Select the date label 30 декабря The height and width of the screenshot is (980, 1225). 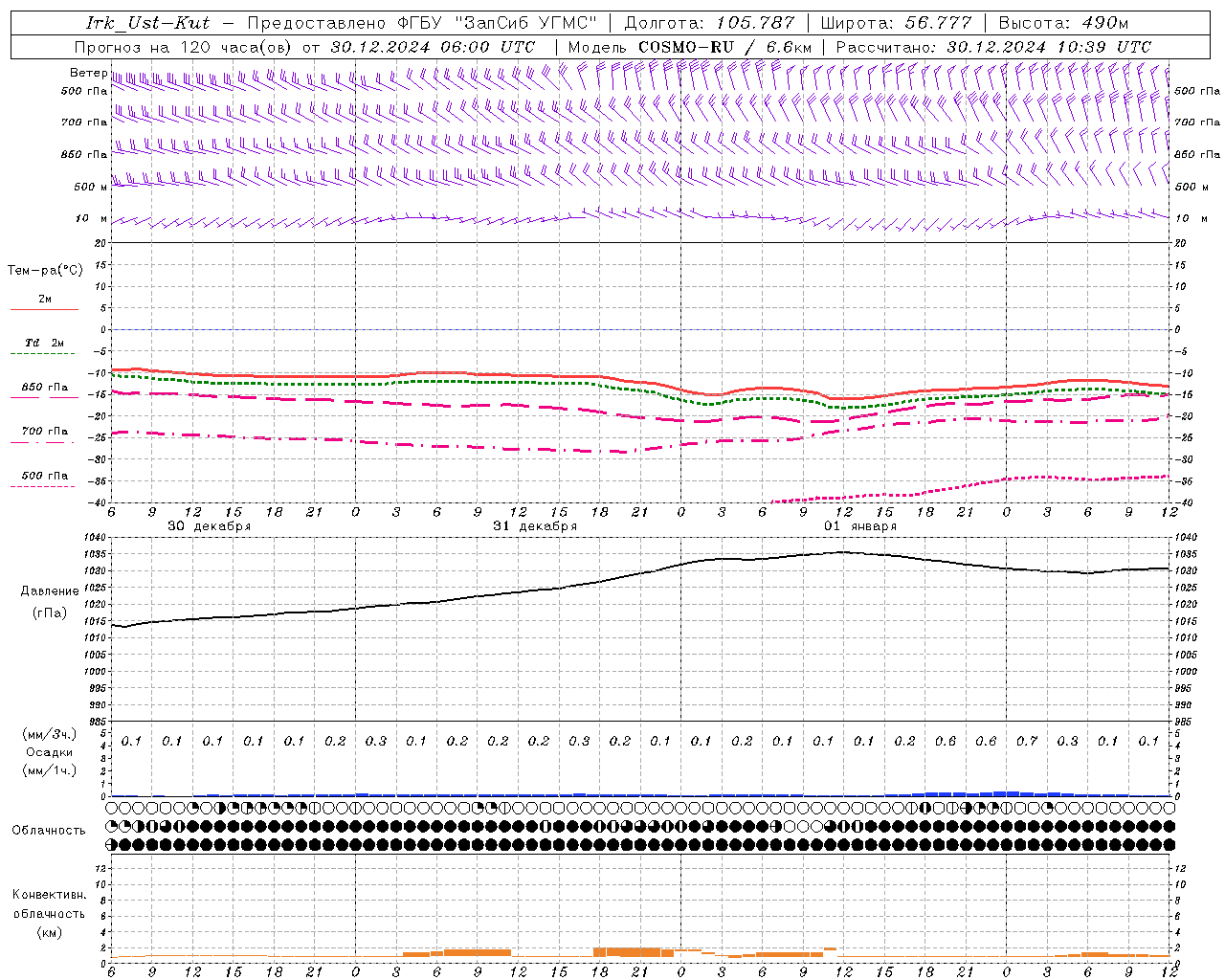click(210, 526)
